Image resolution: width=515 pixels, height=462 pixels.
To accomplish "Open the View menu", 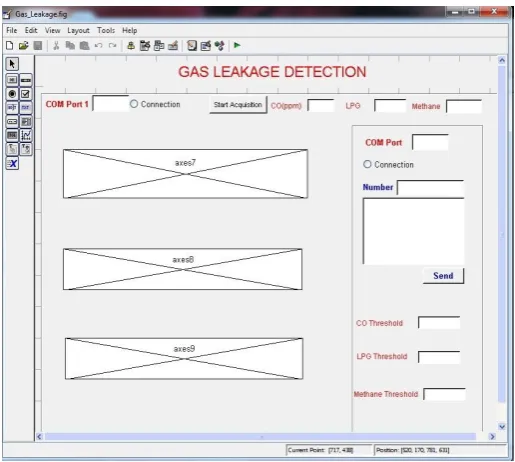I will 53,30.
